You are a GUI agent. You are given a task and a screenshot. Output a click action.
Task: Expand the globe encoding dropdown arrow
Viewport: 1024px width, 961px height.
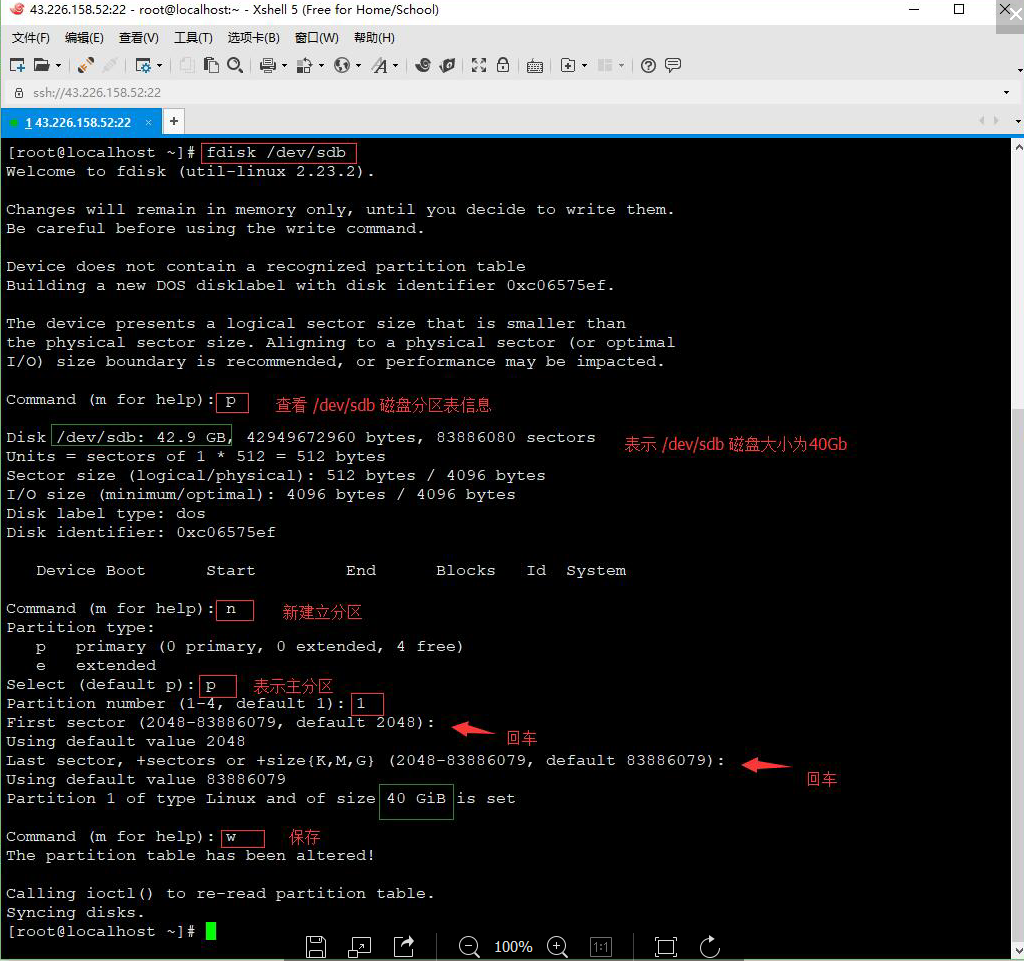coord(359,65)
